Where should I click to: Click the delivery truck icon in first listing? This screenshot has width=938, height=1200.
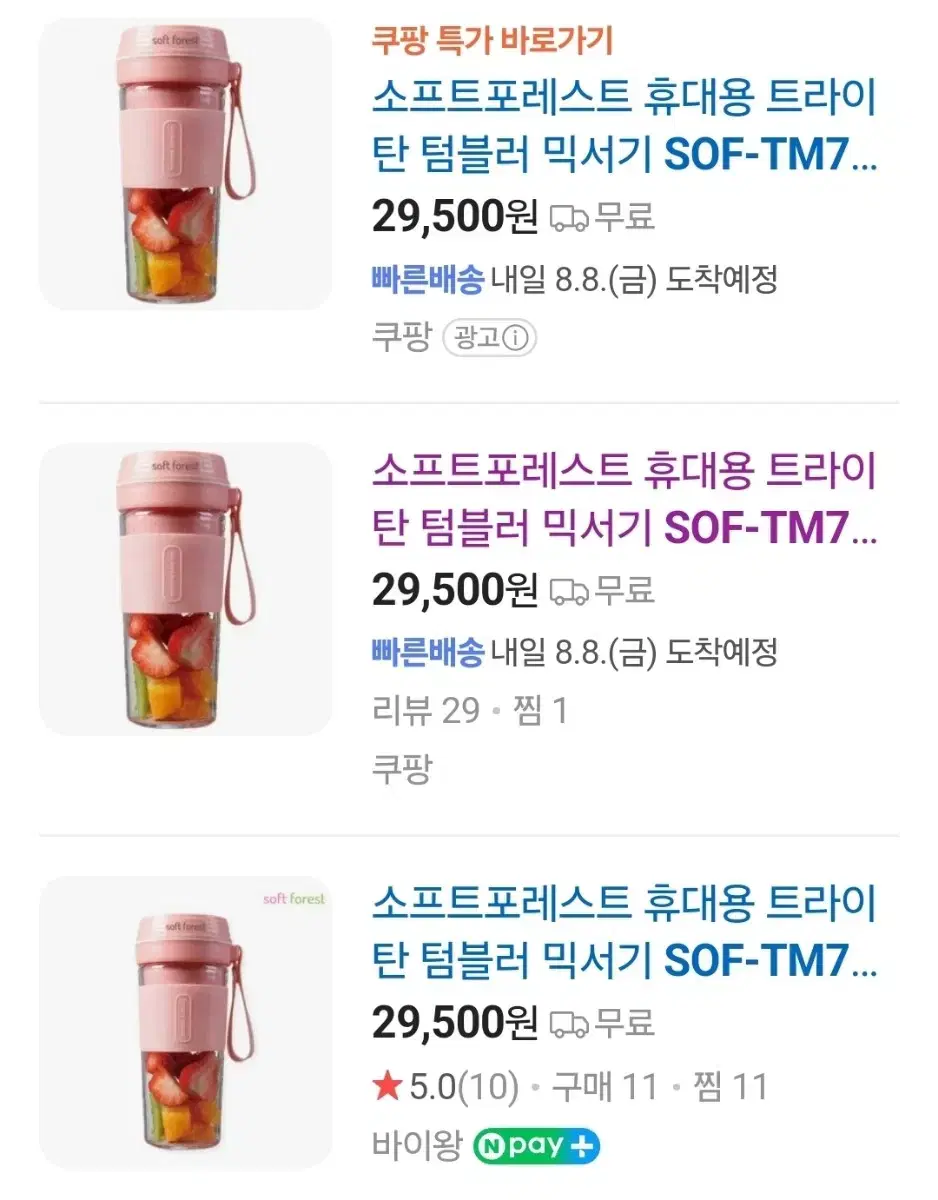(569, 217)
